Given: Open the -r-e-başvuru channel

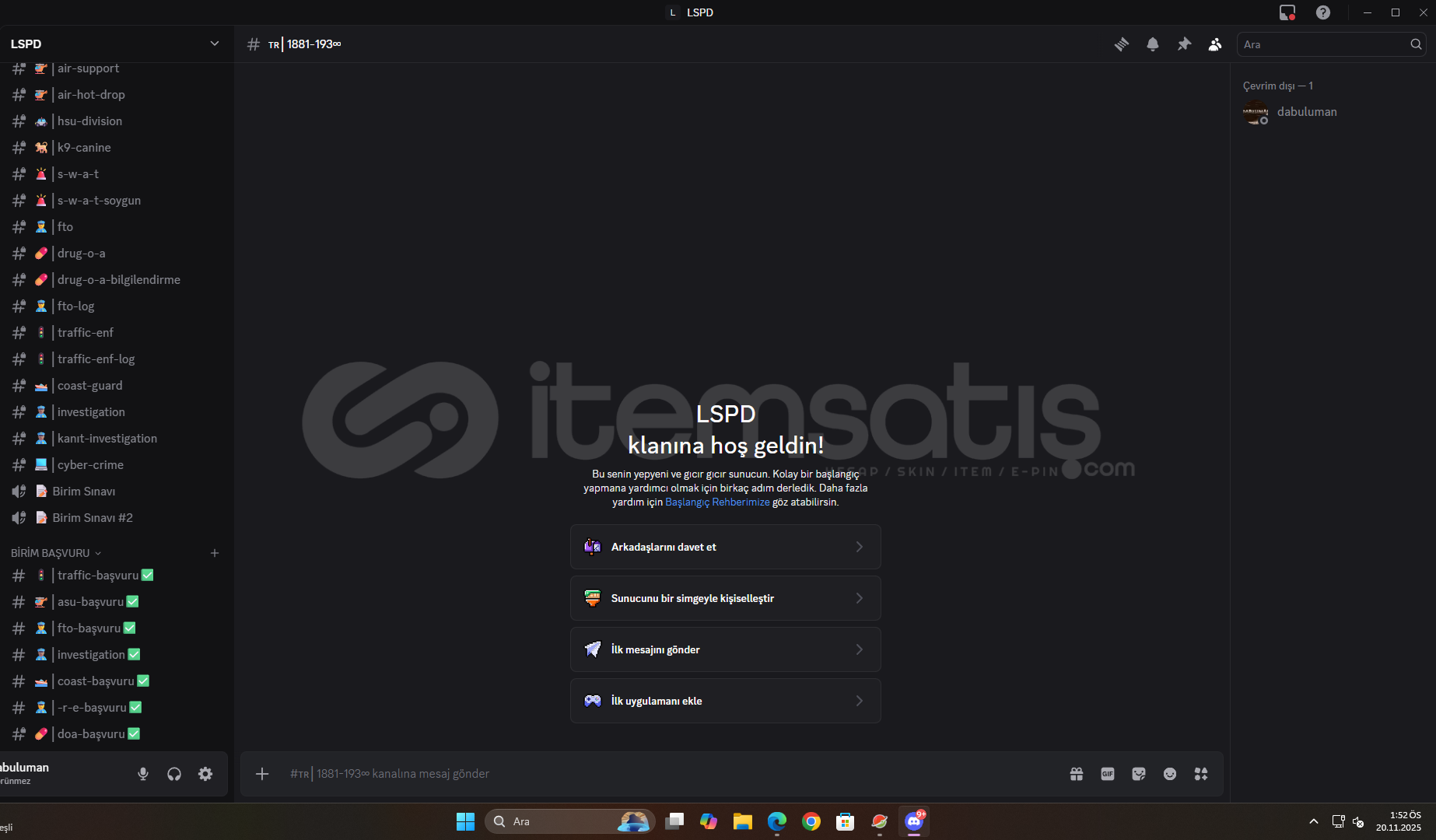Looking at the screenshot, I should click(x=117, y=708).
